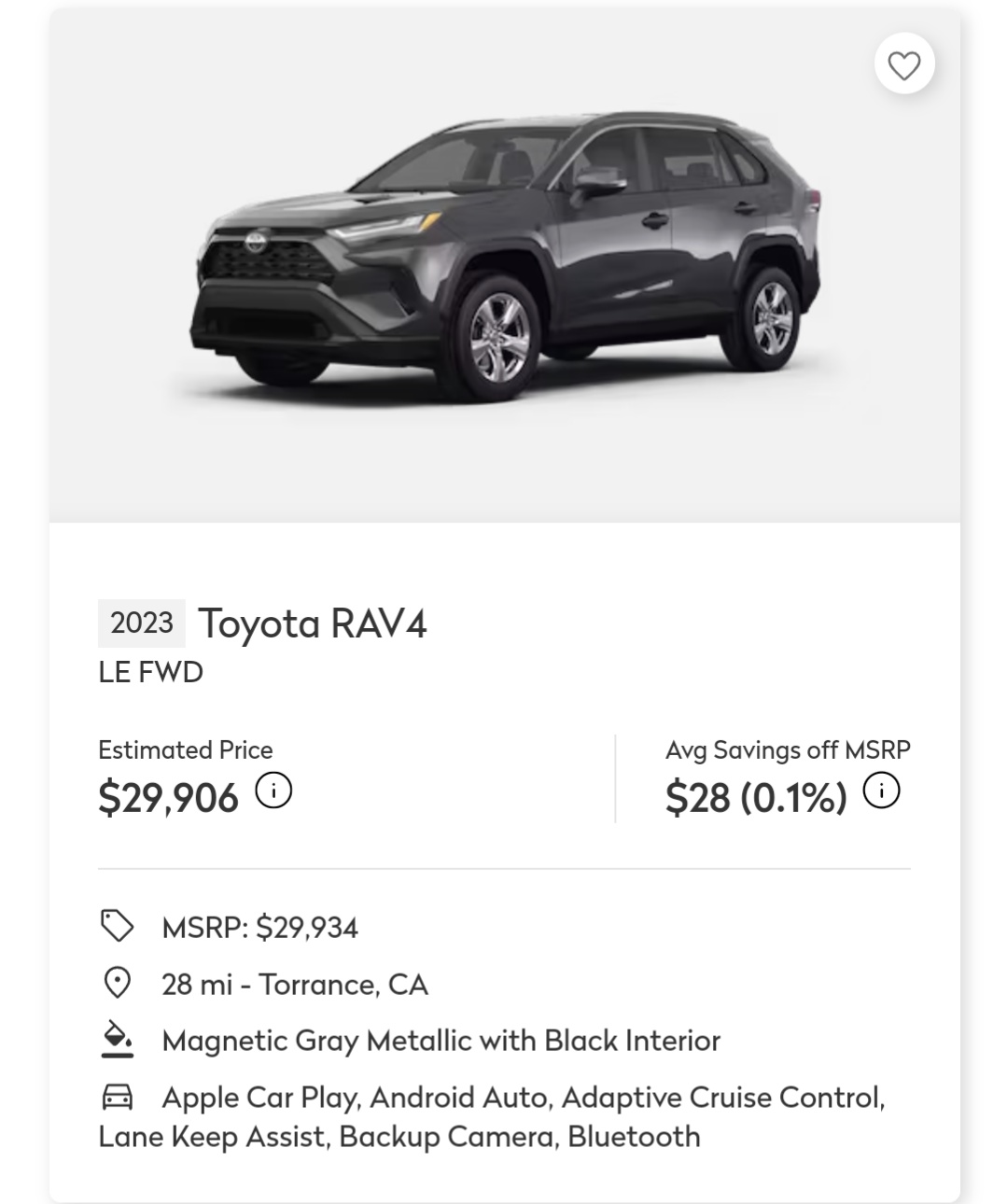Click the Avg Savings off MSRP label
This screenshot has width=1007, height=1204.
click(787, 750)
